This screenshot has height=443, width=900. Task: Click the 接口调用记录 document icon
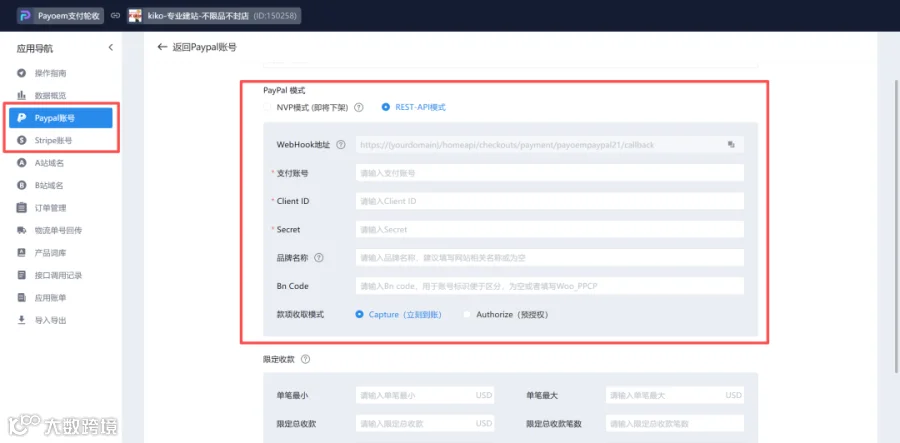(x=22, y=275)
